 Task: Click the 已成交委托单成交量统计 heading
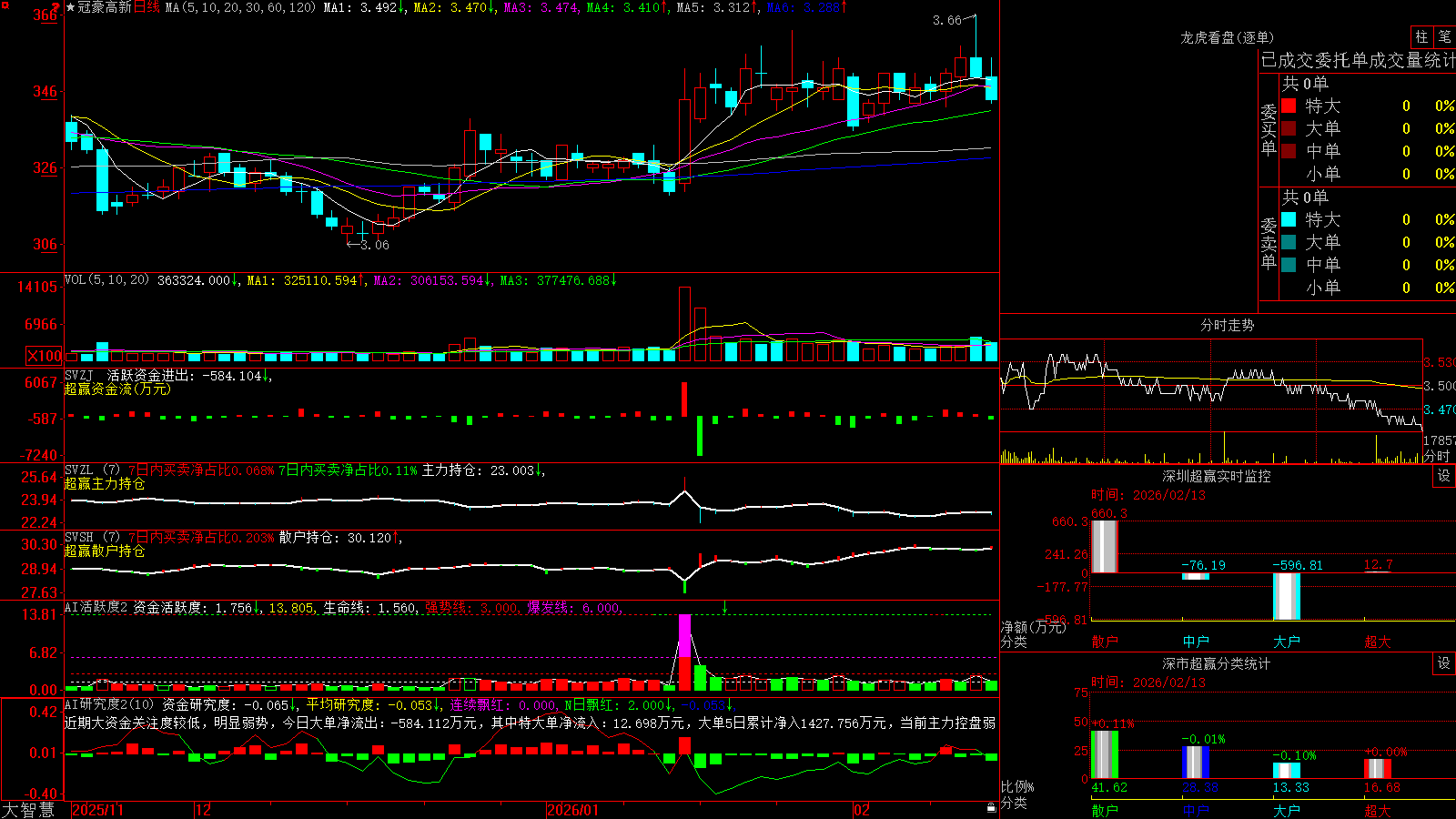click(x=1358, y=60)
